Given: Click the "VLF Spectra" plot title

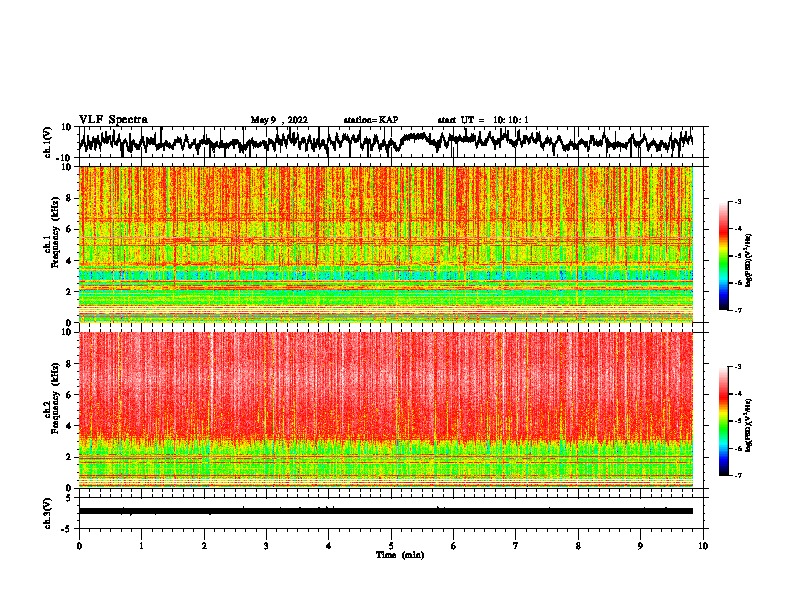Looking at the screenshot, I should point(113,119).
